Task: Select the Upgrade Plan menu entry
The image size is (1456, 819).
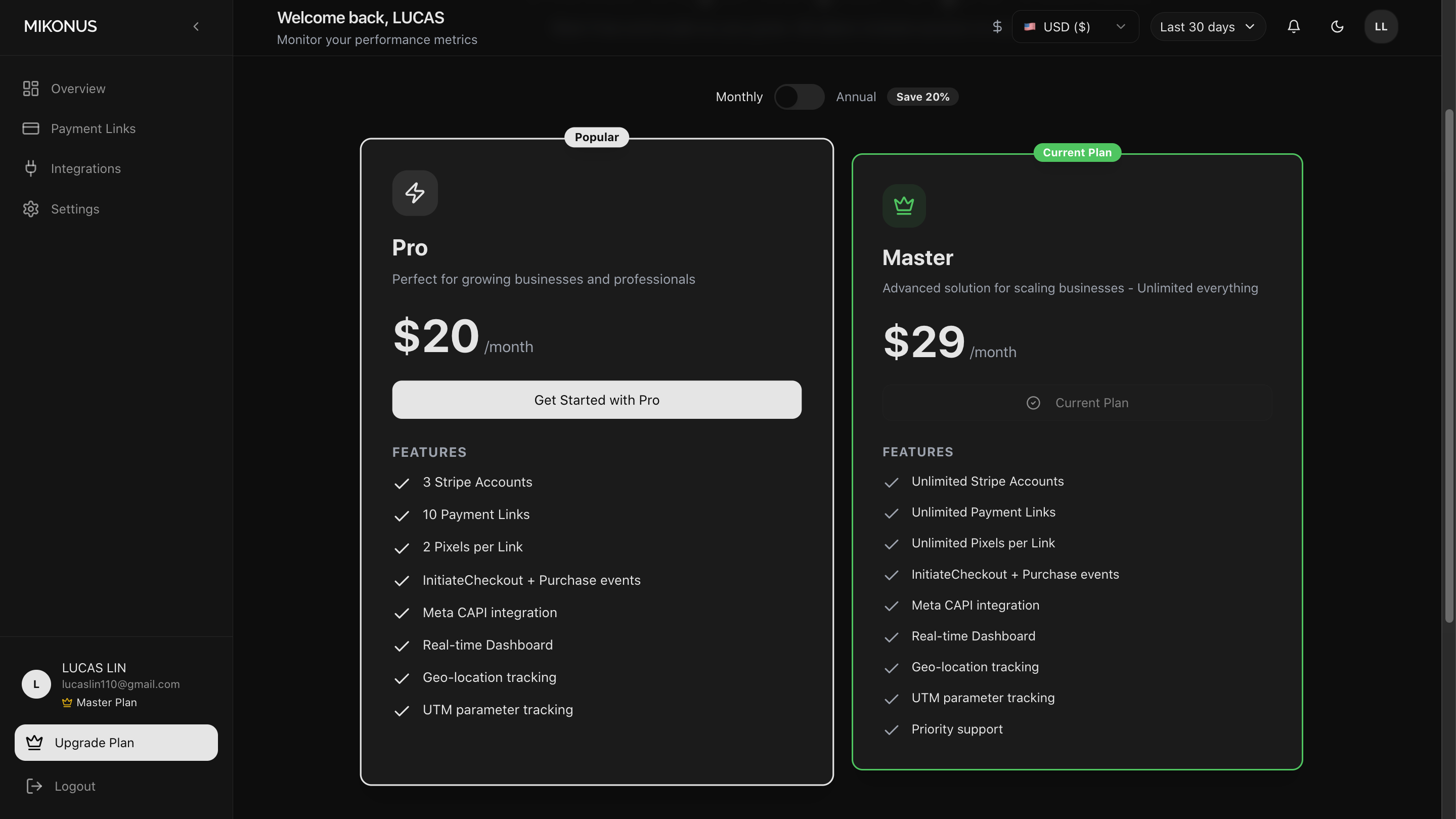Action: click(x=115, y=743)
